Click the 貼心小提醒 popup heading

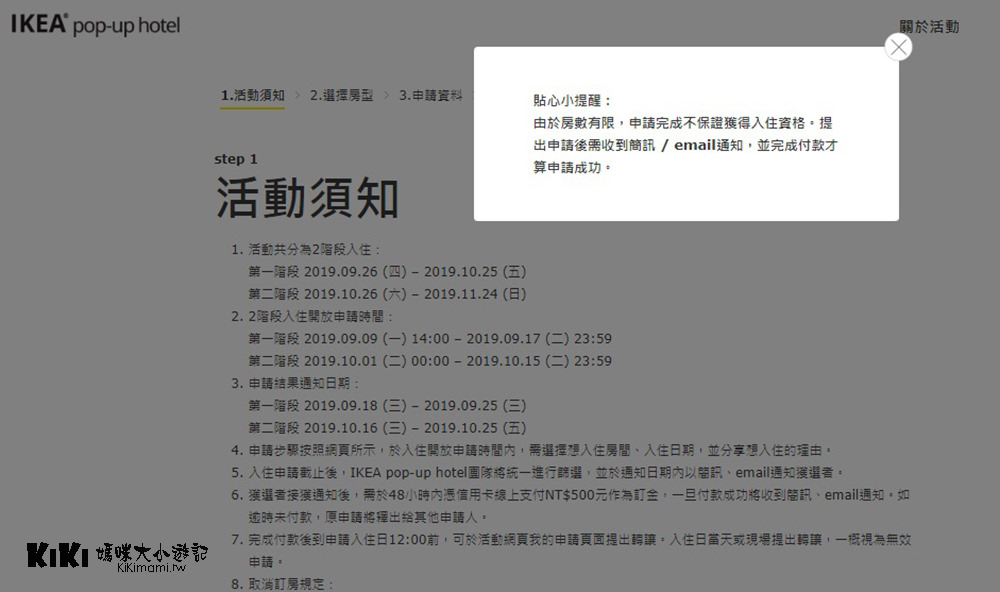pos(573,101)
